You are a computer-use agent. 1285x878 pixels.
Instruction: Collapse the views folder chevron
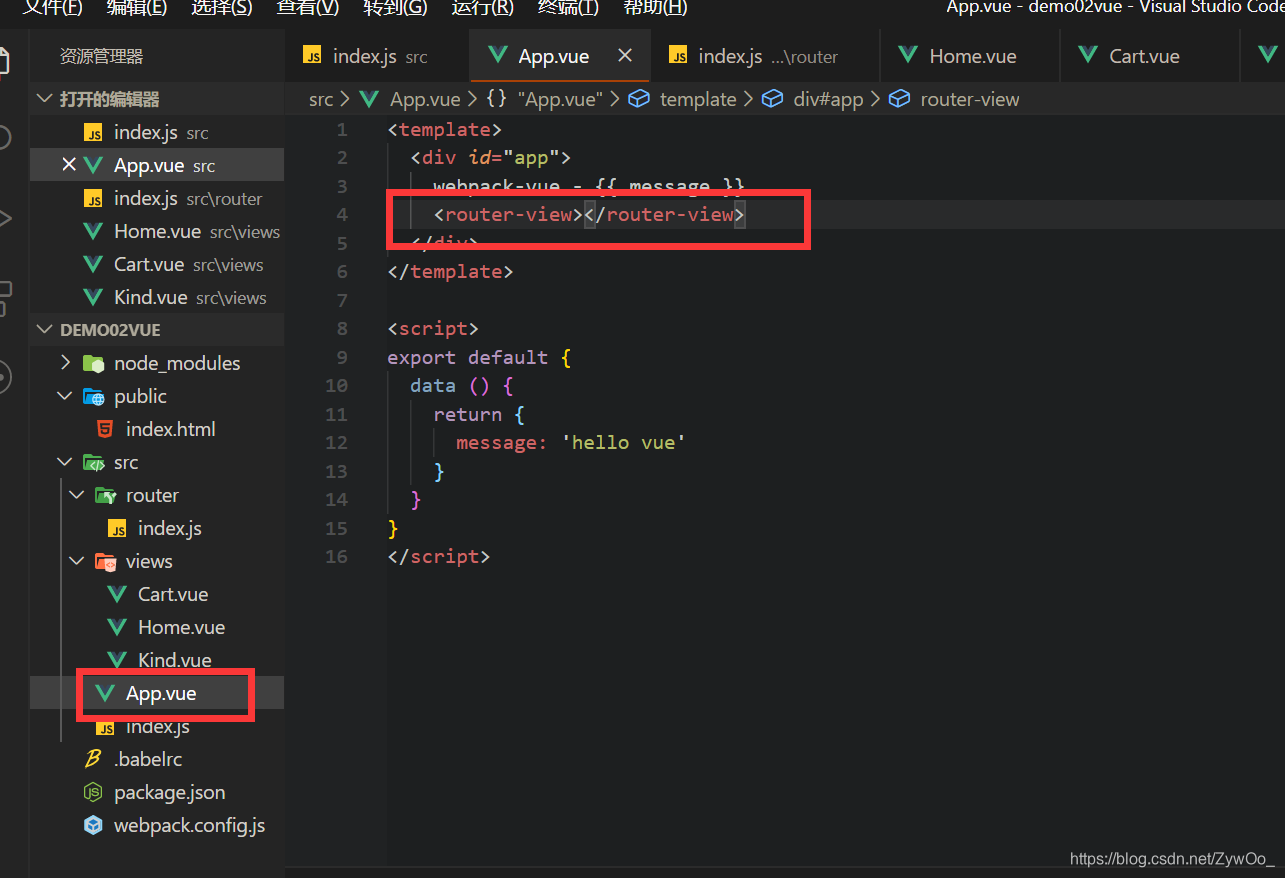[x=77, y=561]
